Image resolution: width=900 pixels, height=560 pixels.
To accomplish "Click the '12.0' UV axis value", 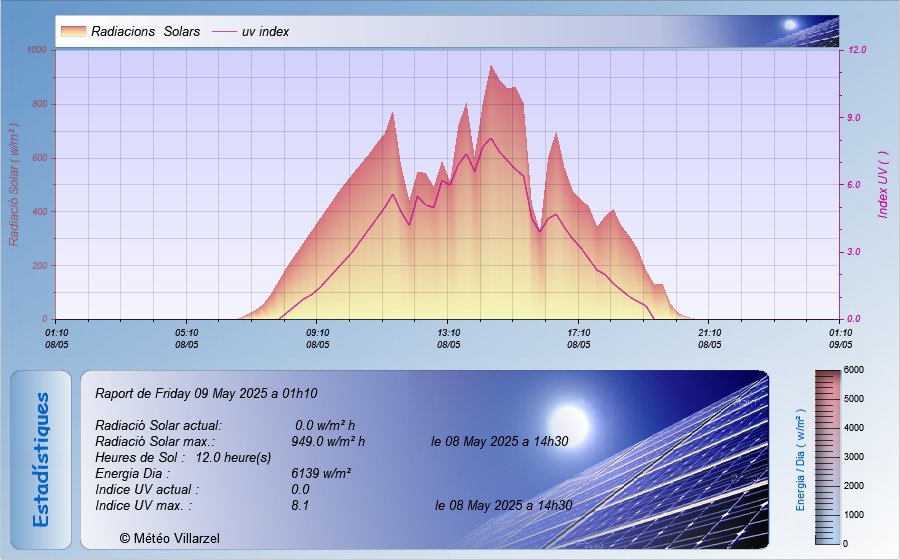I will pyautogui.click(x=857, y=50).
